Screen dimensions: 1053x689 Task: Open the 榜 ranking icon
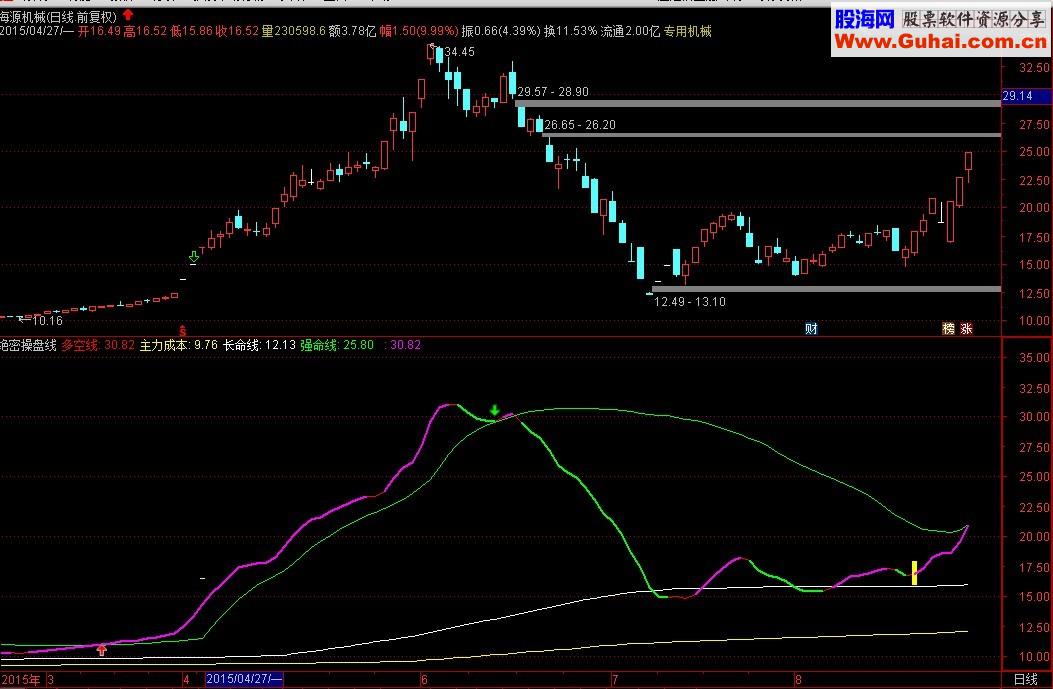(x=948, y=328)
